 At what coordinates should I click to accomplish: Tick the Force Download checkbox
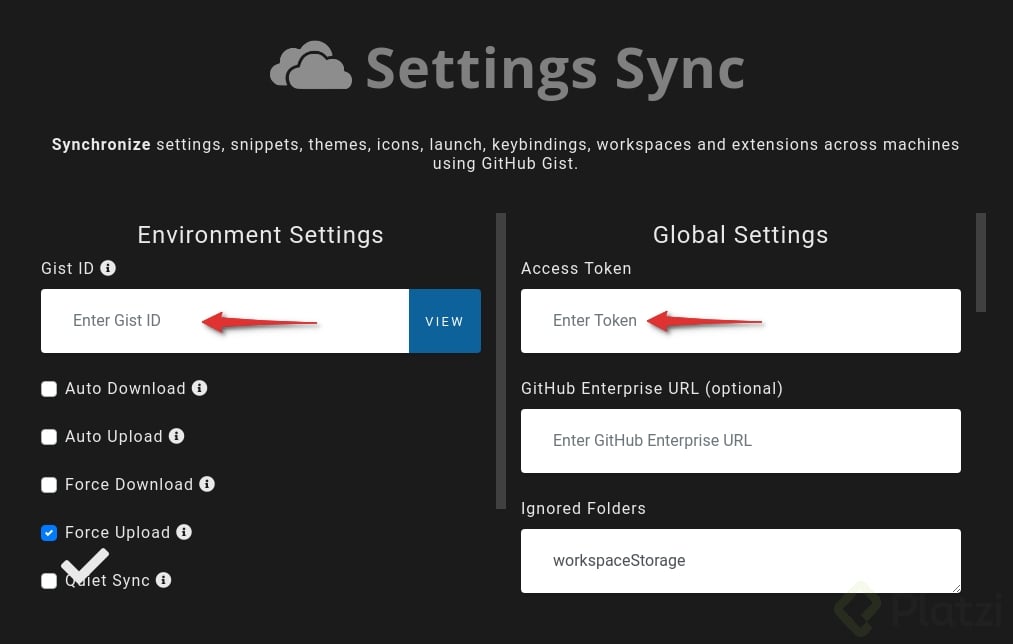tap(49, 484)
